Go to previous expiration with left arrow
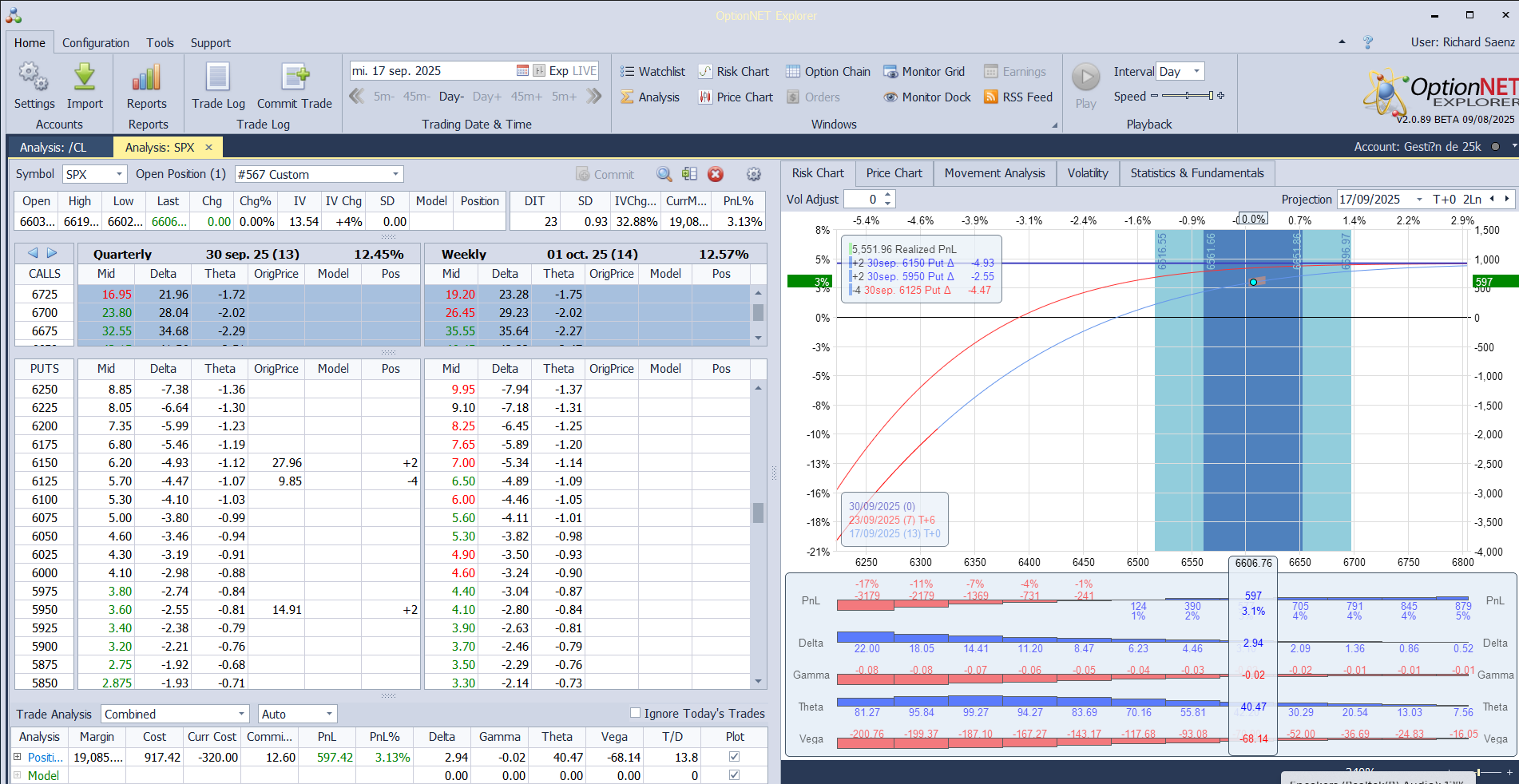 33,253
